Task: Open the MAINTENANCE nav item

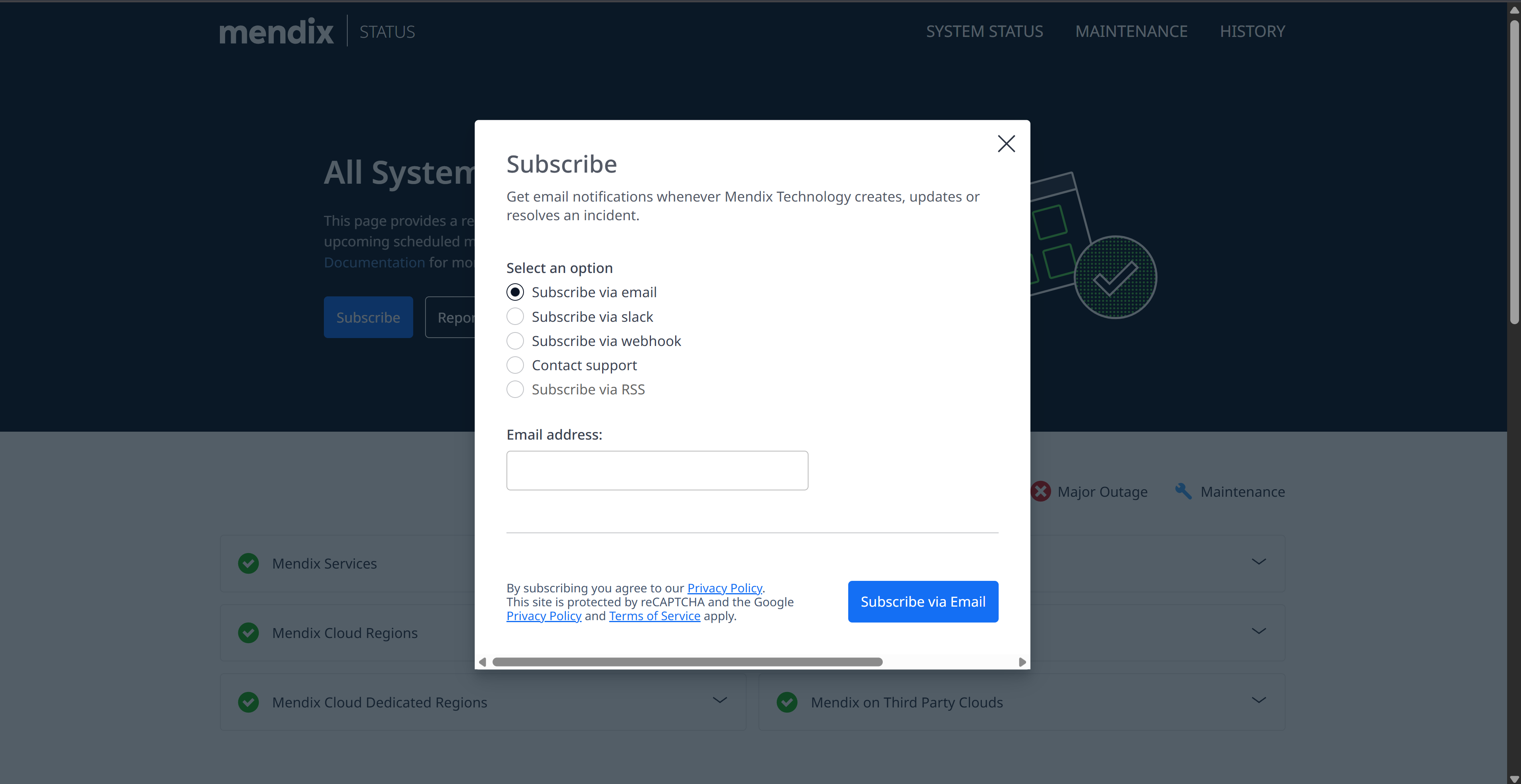Action: [x=1131, y=31]
